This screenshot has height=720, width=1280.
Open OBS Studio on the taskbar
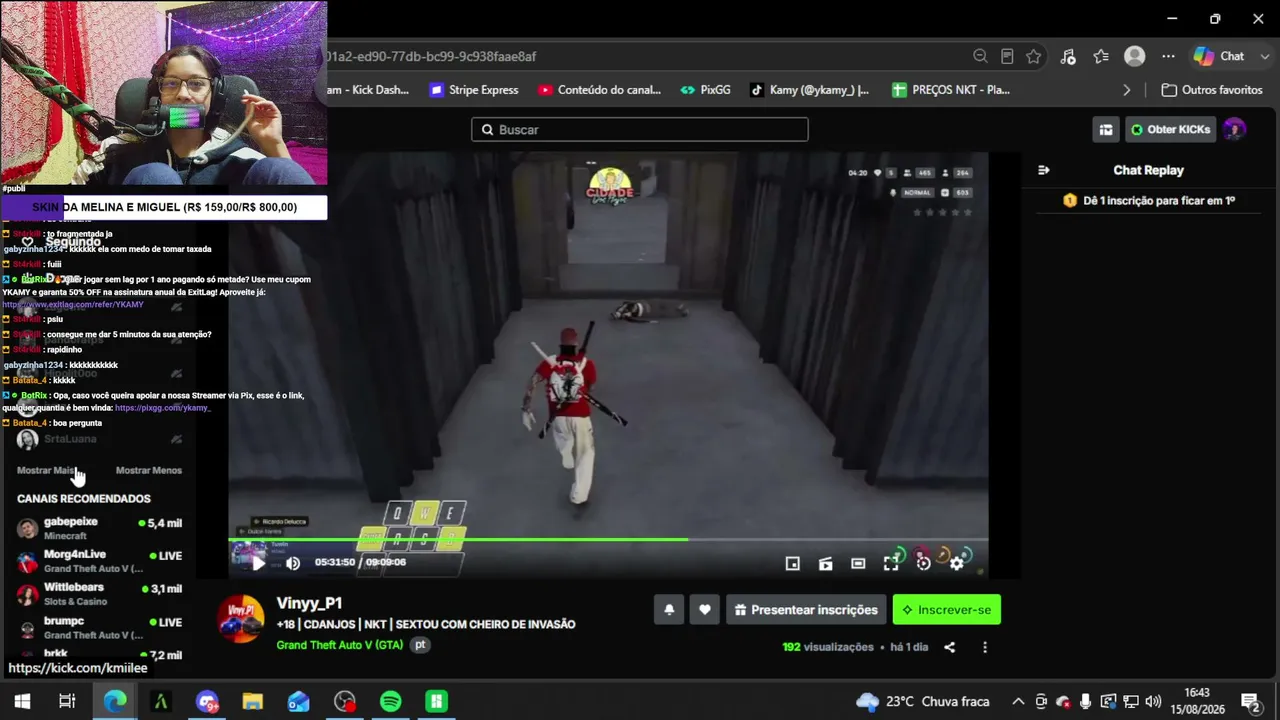(x=345, y=701)
